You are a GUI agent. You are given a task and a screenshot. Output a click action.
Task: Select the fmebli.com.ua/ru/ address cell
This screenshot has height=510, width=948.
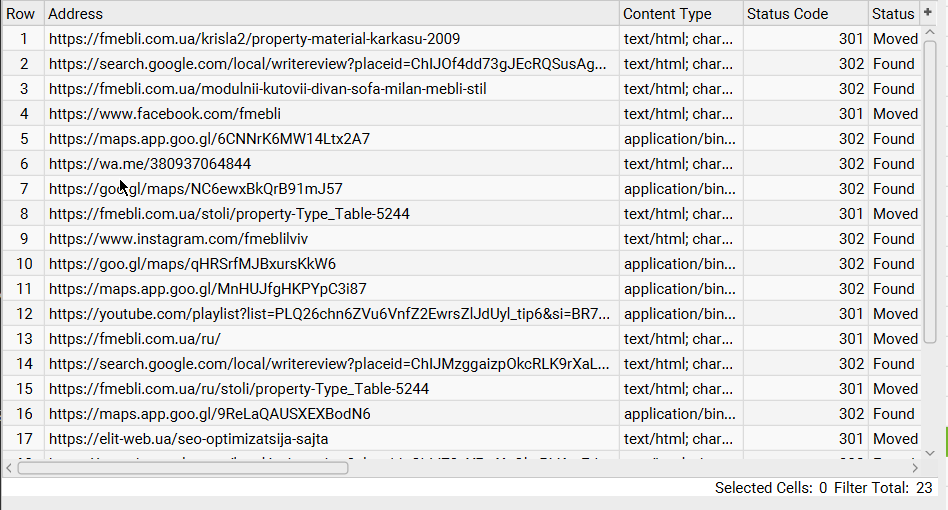coord(135,339)
